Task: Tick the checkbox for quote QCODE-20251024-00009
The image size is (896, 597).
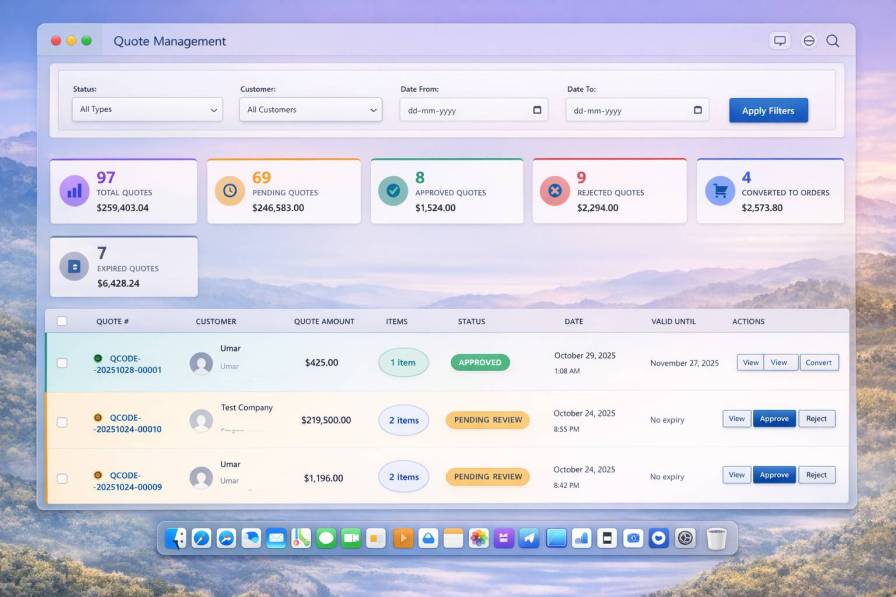Action: coord(62,479)
